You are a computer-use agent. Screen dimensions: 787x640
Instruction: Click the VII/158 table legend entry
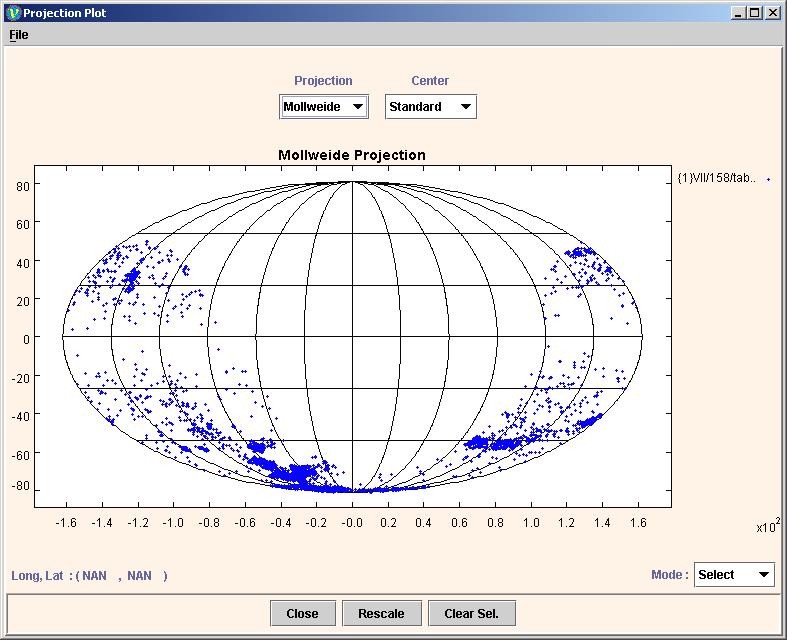point(716,178)
